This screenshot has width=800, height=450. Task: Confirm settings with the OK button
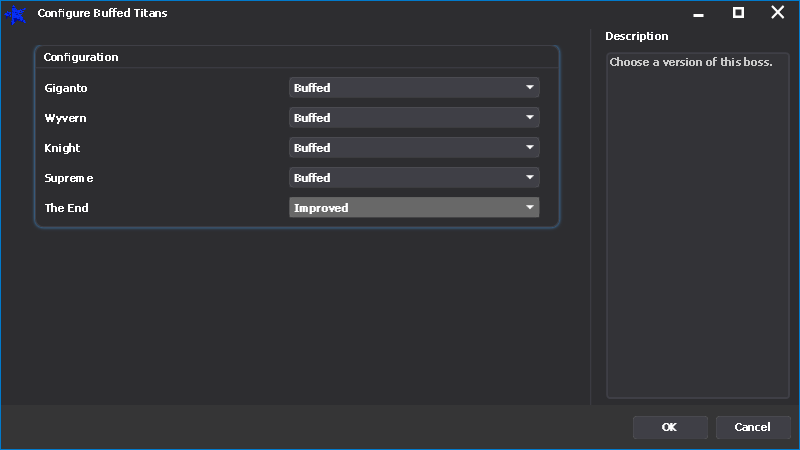[670, 427]
